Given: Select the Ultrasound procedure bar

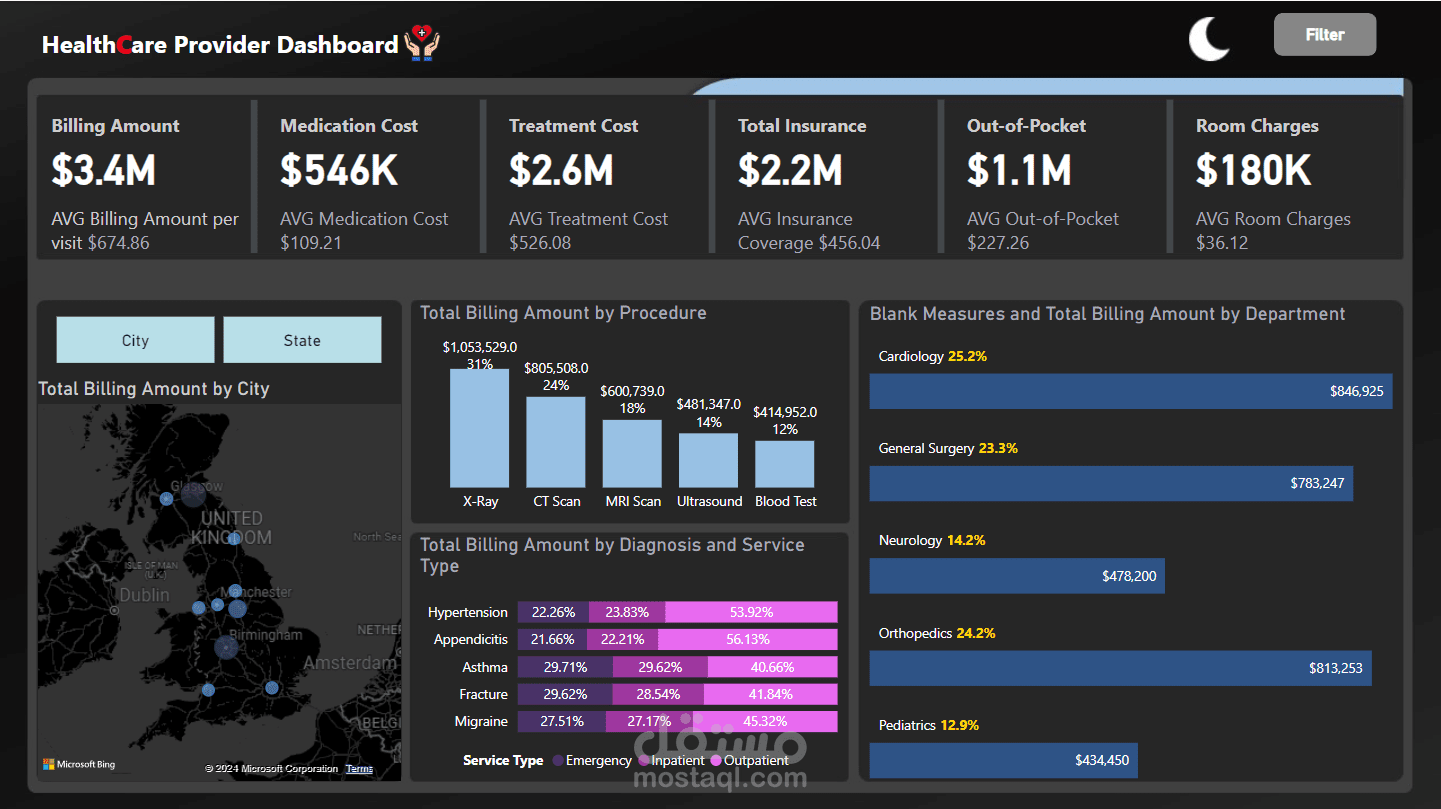Looking at the screenshot, I should pos(708,460).
